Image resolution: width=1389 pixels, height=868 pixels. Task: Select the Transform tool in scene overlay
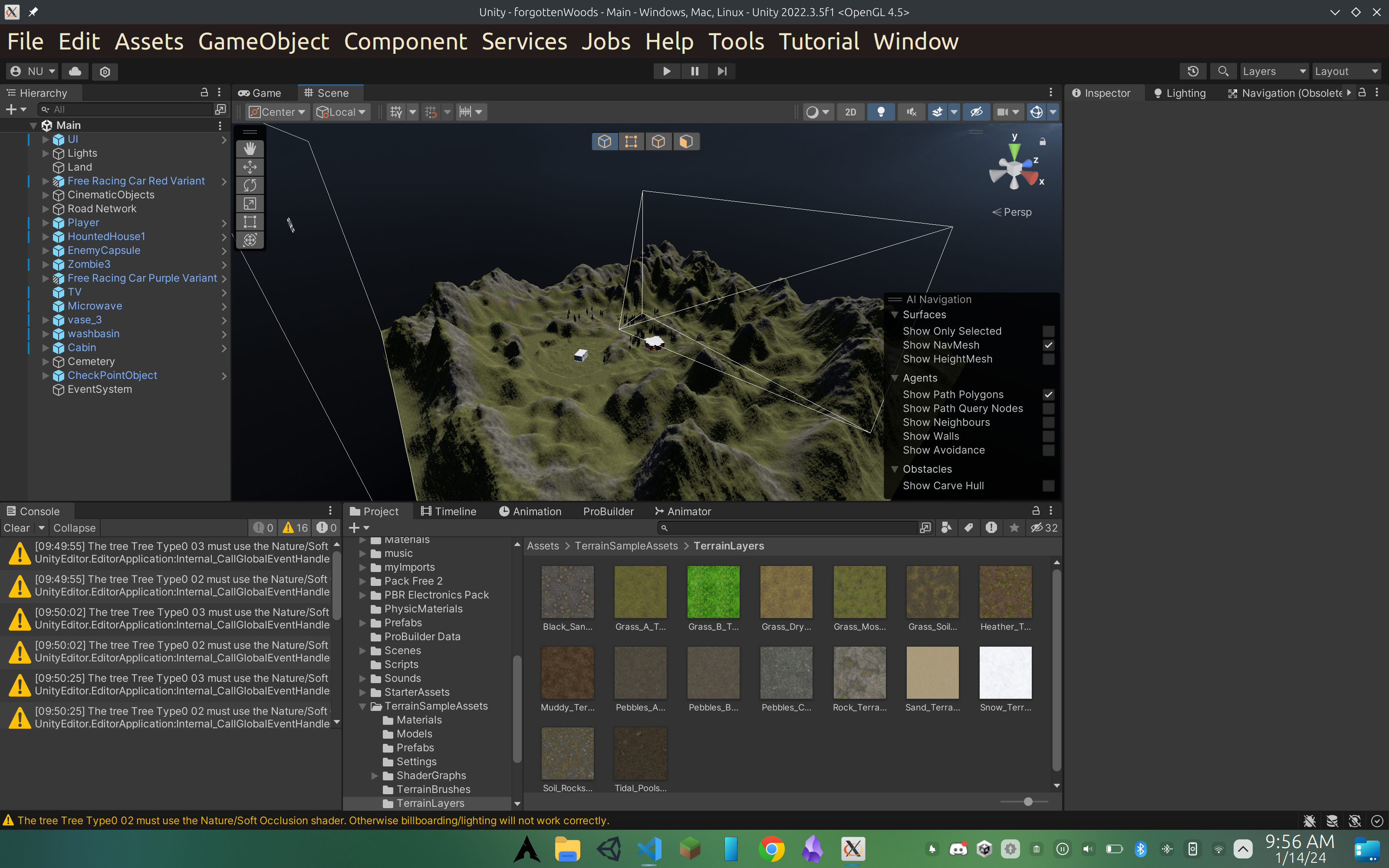click(x=250, y=240)
